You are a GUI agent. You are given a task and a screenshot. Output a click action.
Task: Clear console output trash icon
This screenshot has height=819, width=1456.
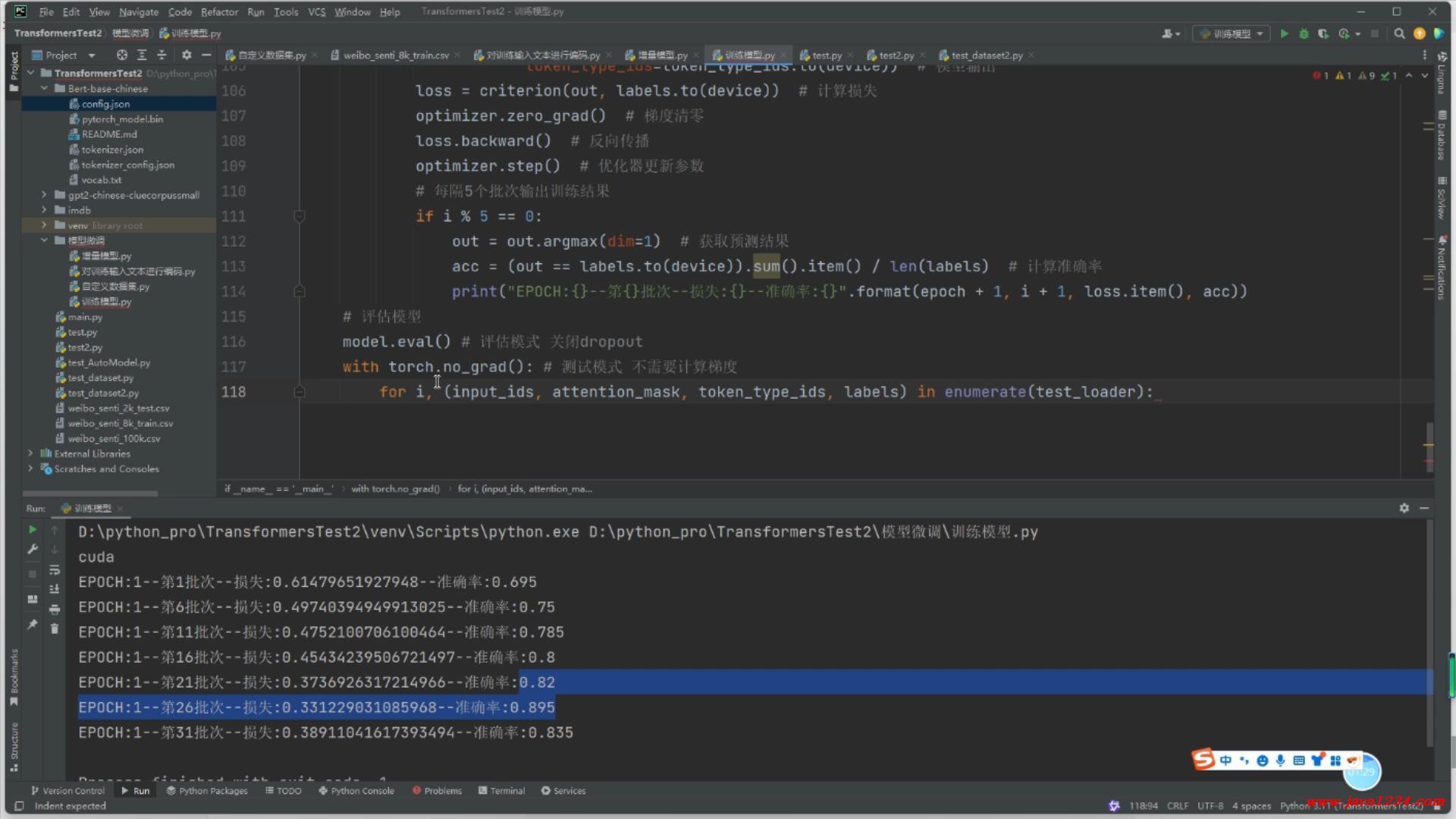click(55, 628)
